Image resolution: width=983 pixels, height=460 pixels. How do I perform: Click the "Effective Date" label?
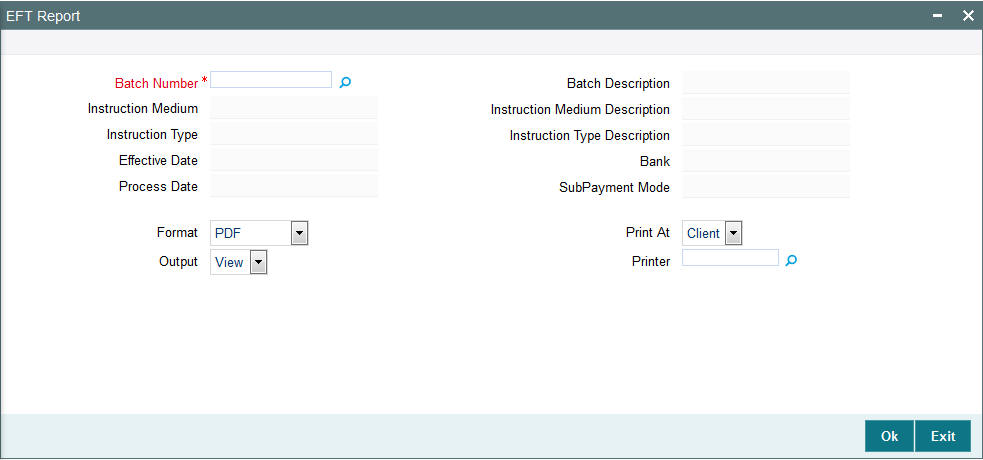pos(159,160)
